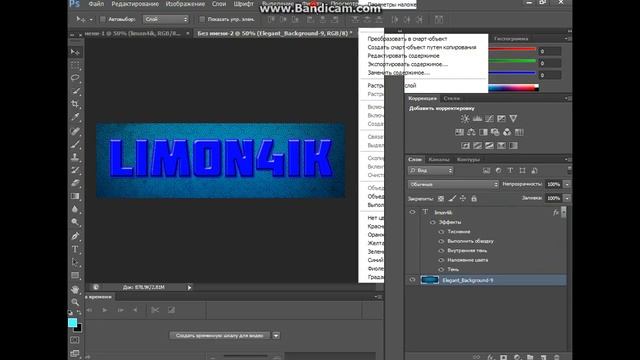Viewport: 640px width, 360px height.
Task: Open the layer filter Вид dropdown
Action: [431, 171]
